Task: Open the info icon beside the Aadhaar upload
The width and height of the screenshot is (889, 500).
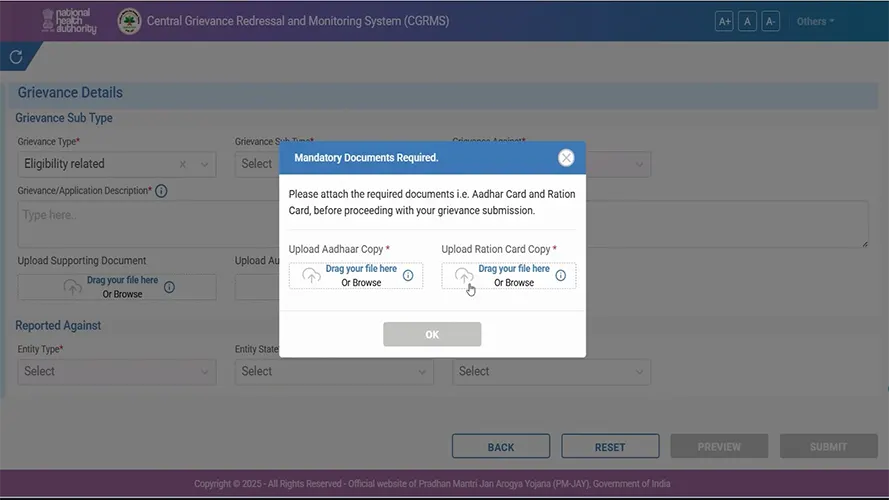Action: 408,276
